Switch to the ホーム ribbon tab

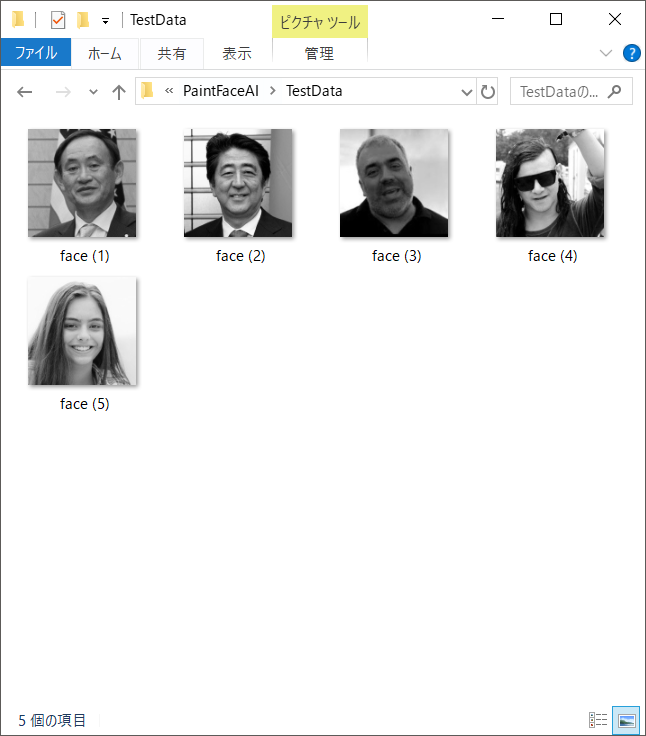pyautogui.click(x=105, y=54)
